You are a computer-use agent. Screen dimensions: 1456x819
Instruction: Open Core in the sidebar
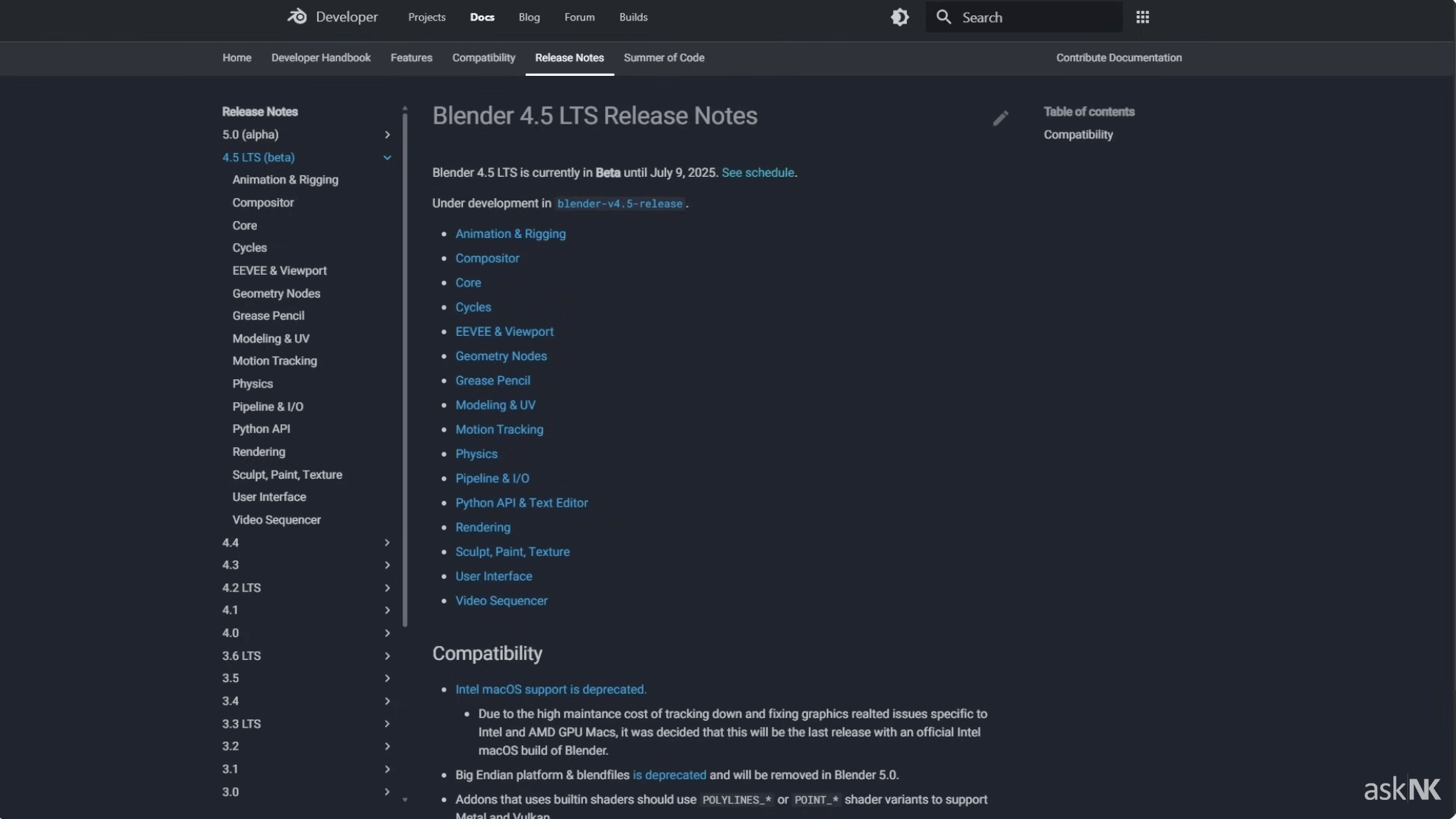tap(244, 225)
